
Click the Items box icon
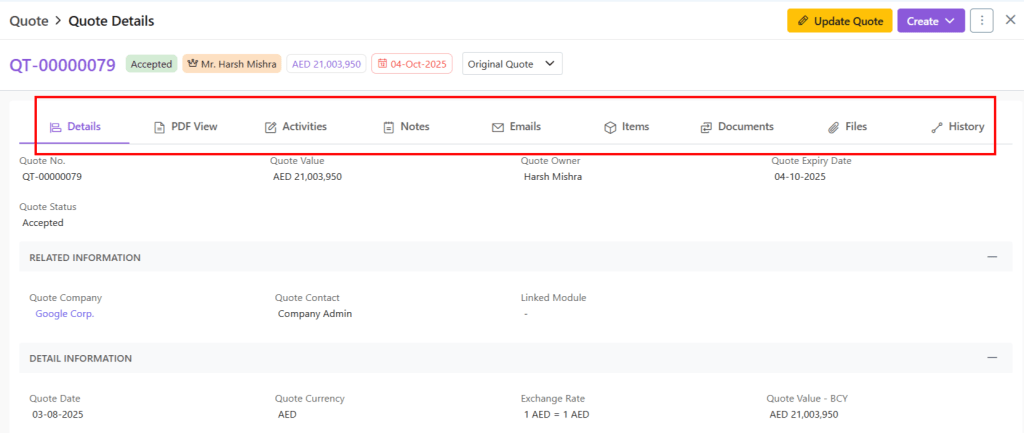610,127
